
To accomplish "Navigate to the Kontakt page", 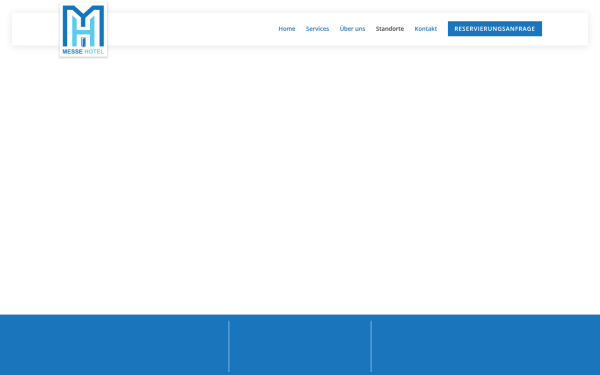I will coord(426,29).
